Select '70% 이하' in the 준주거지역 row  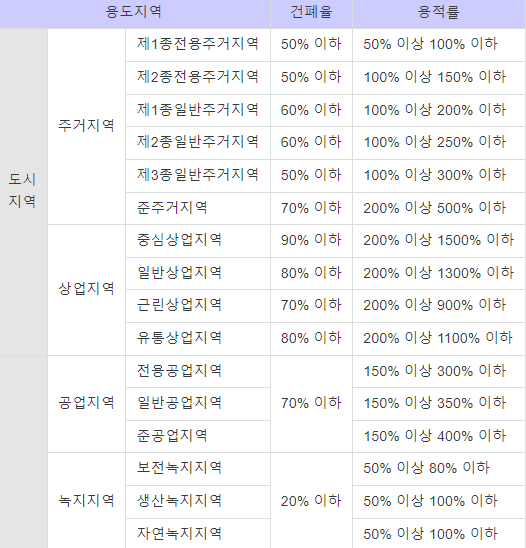tap(311, 208)
